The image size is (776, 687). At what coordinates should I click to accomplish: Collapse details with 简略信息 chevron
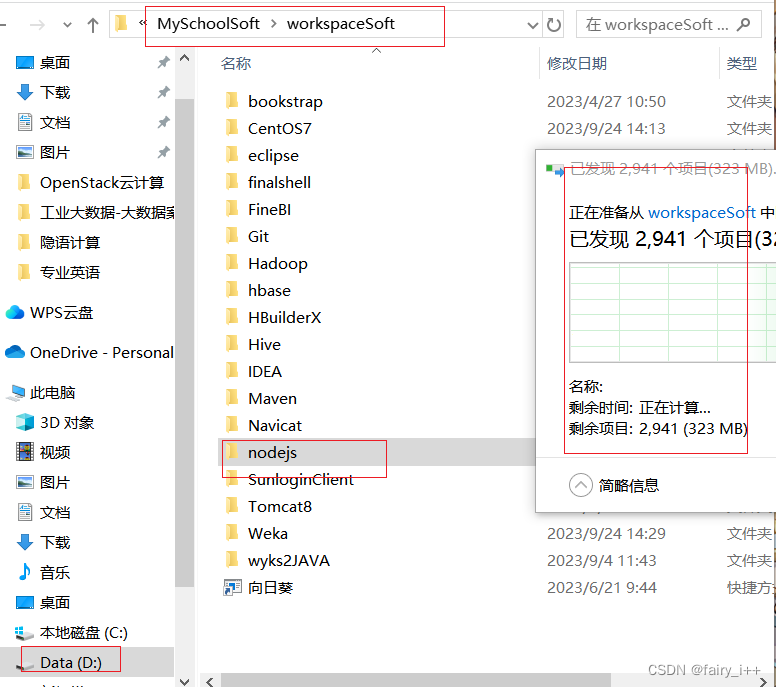click(581, 485)
